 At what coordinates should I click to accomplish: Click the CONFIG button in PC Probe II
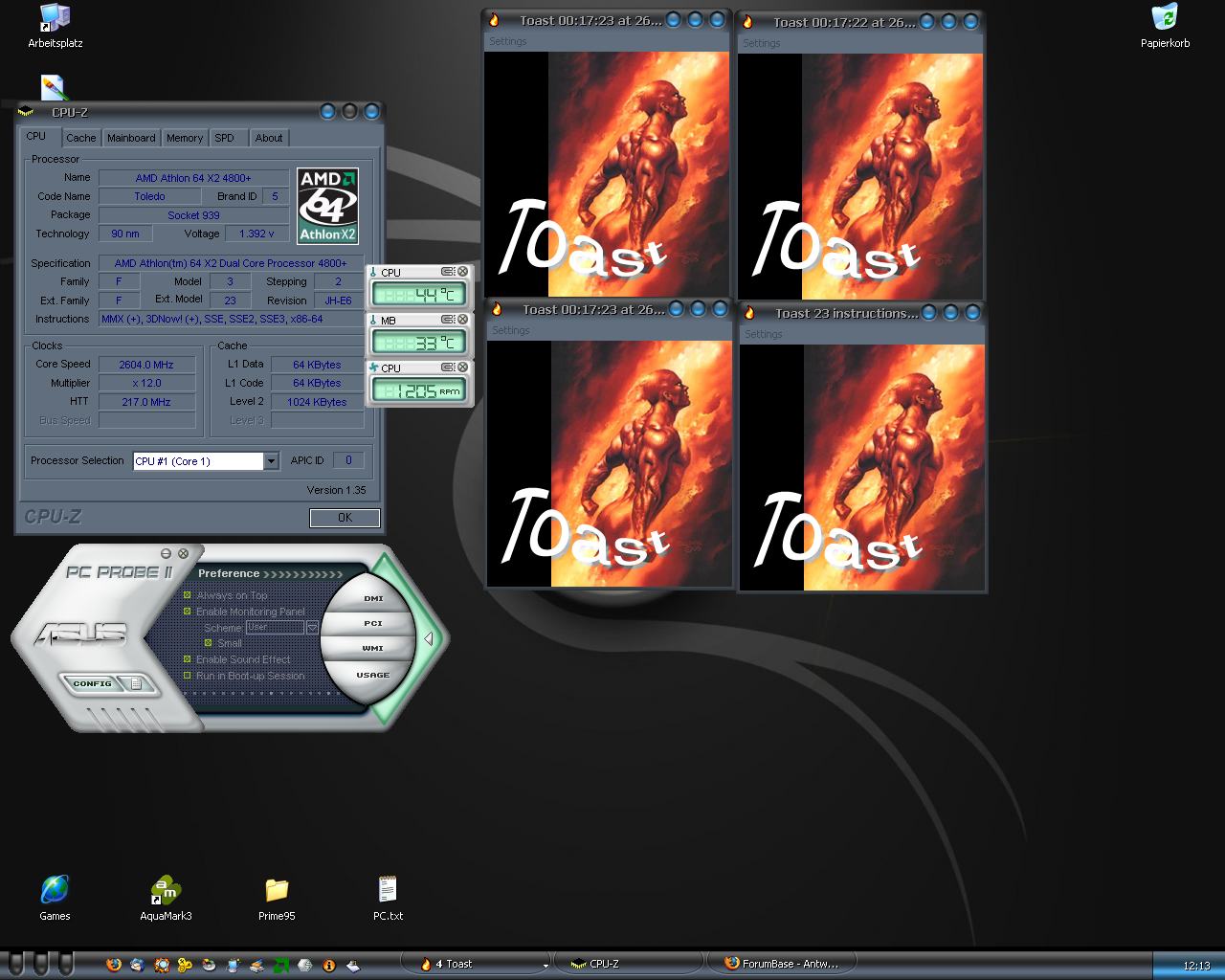coord(93,683)
